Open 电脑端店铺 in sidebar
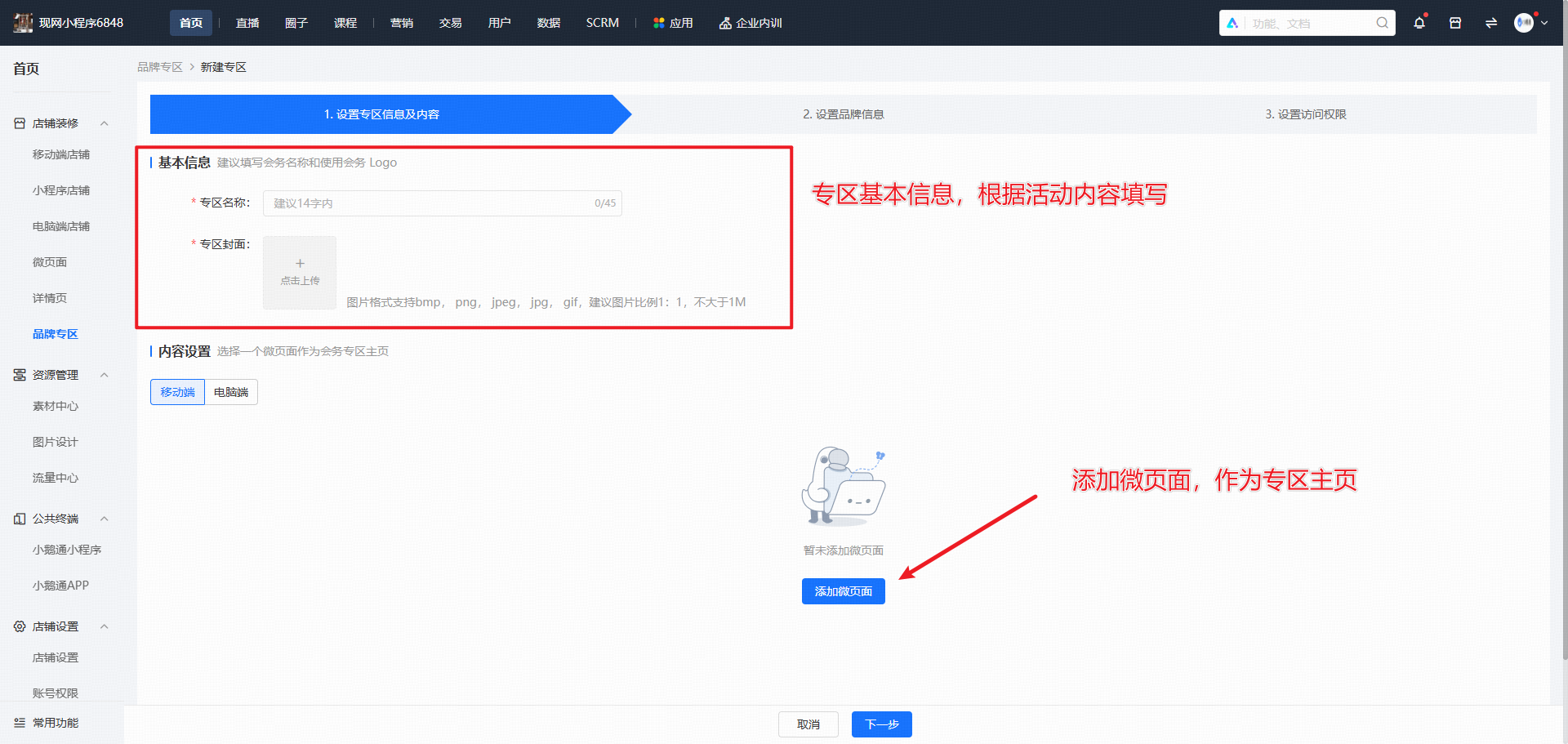Viewport: 1568px width, 744px height. (x=61, y=226)
